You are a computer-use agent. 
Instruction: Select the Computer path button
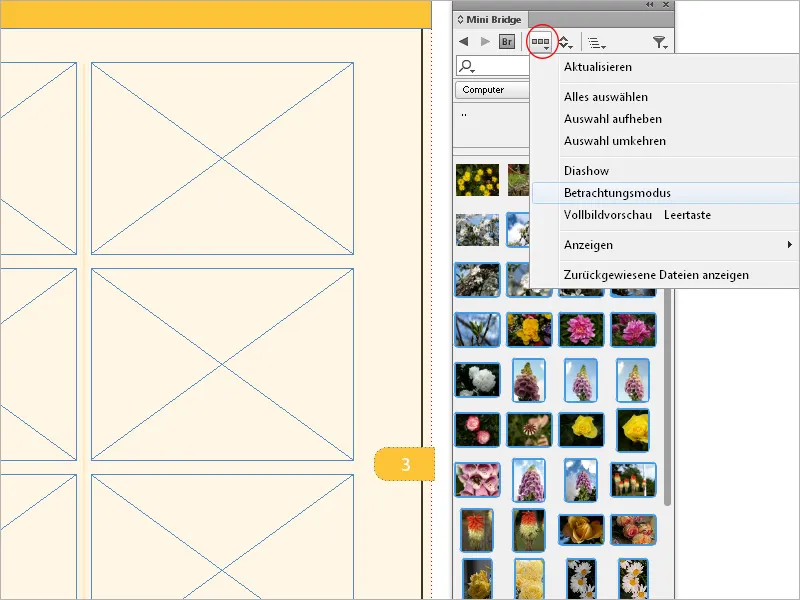point(492,90)
